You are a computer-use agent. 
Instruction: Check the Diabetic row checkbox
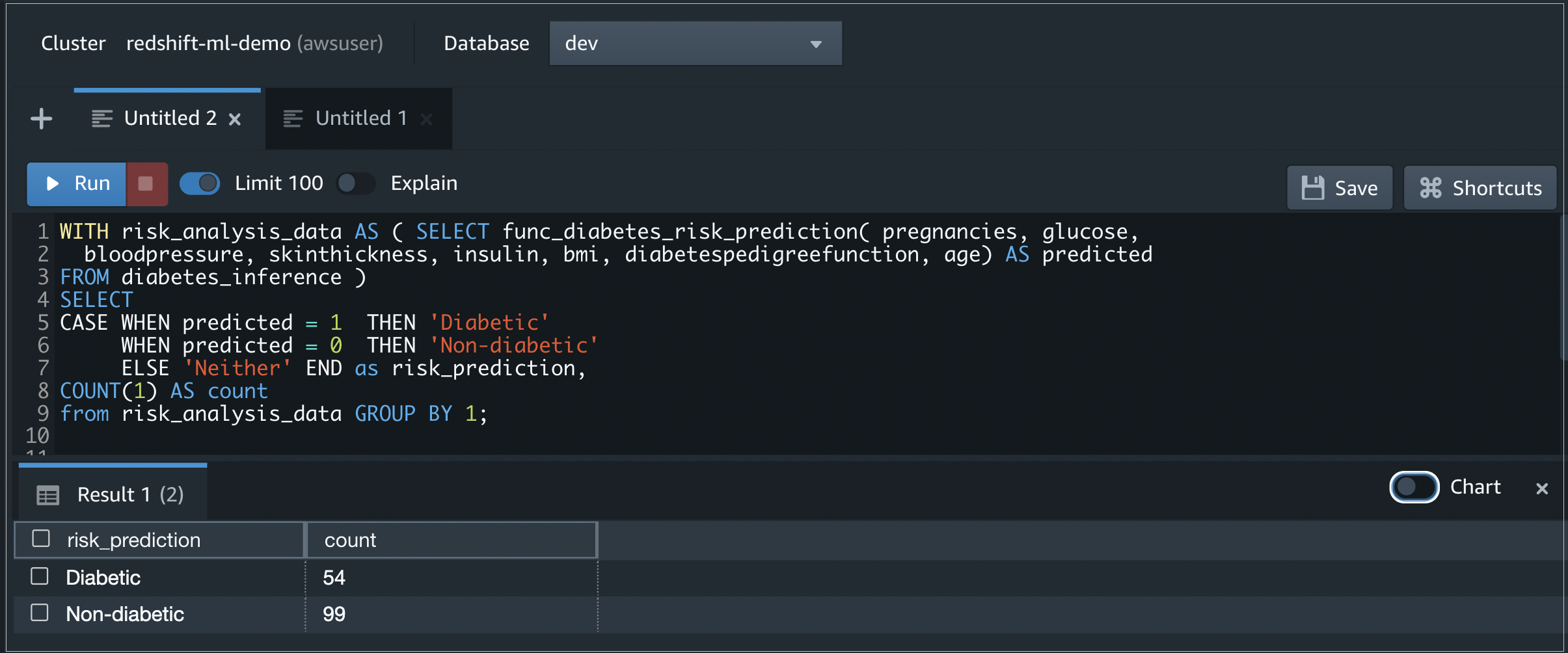coord(40,576)
